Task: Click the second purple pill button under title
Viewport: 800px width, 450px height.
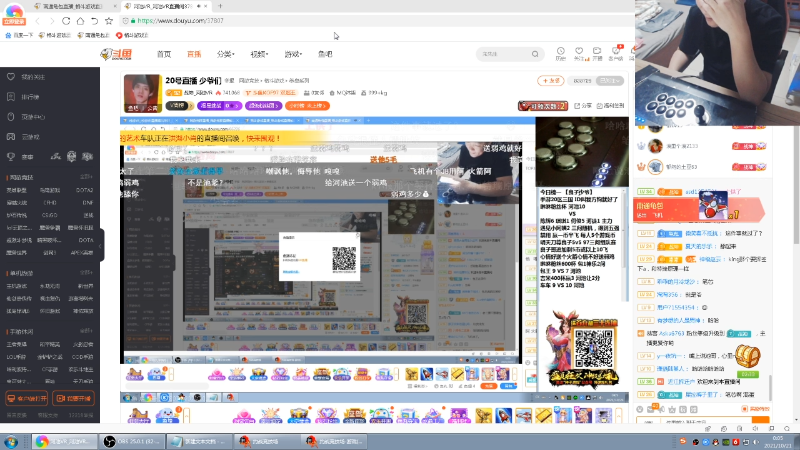Action: click(x=263, y=106)
